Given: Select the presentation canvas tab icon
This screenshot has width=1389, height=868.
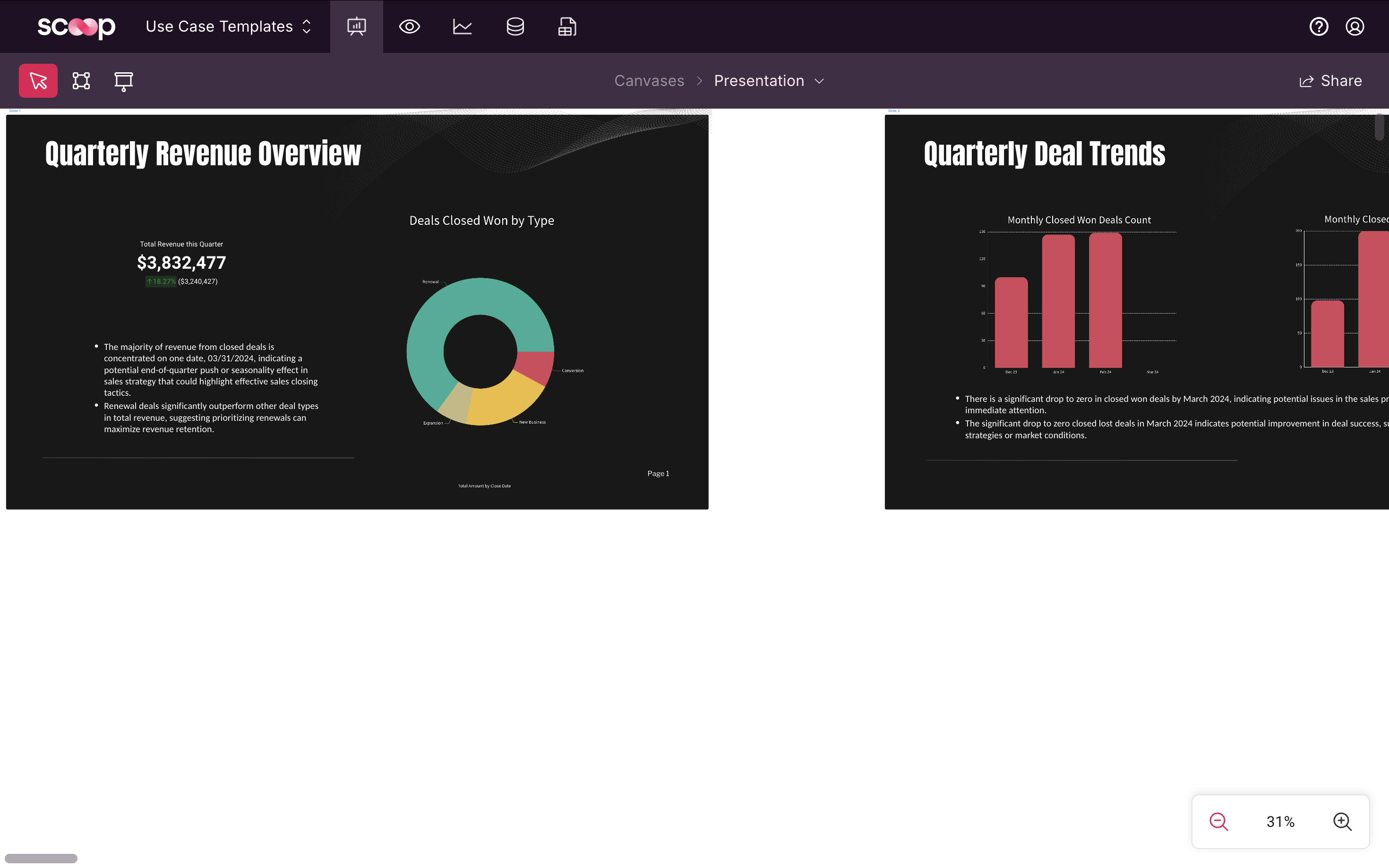Looking at the screenshot, I should tap(356, 26).
